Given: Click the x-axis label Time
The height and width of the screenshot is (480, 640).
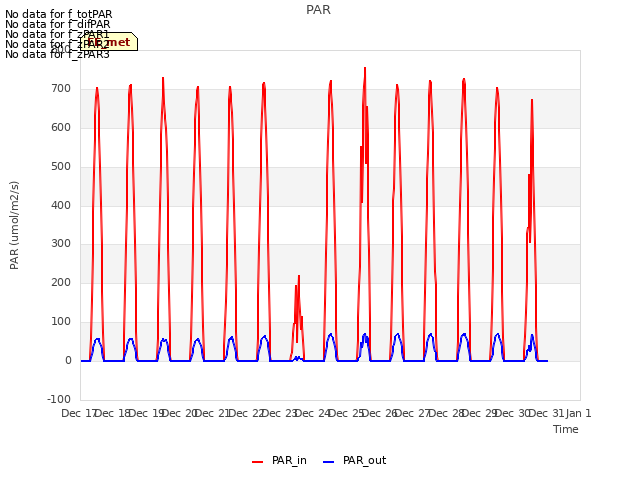Looking at the screenshot, I should click(x=566, y=429).
